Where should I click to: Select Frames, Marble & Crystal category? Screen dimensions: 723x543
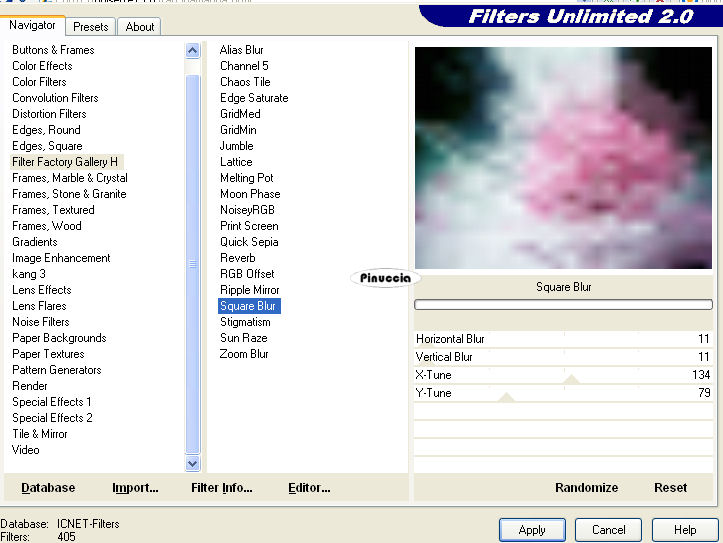click(70, 178)
